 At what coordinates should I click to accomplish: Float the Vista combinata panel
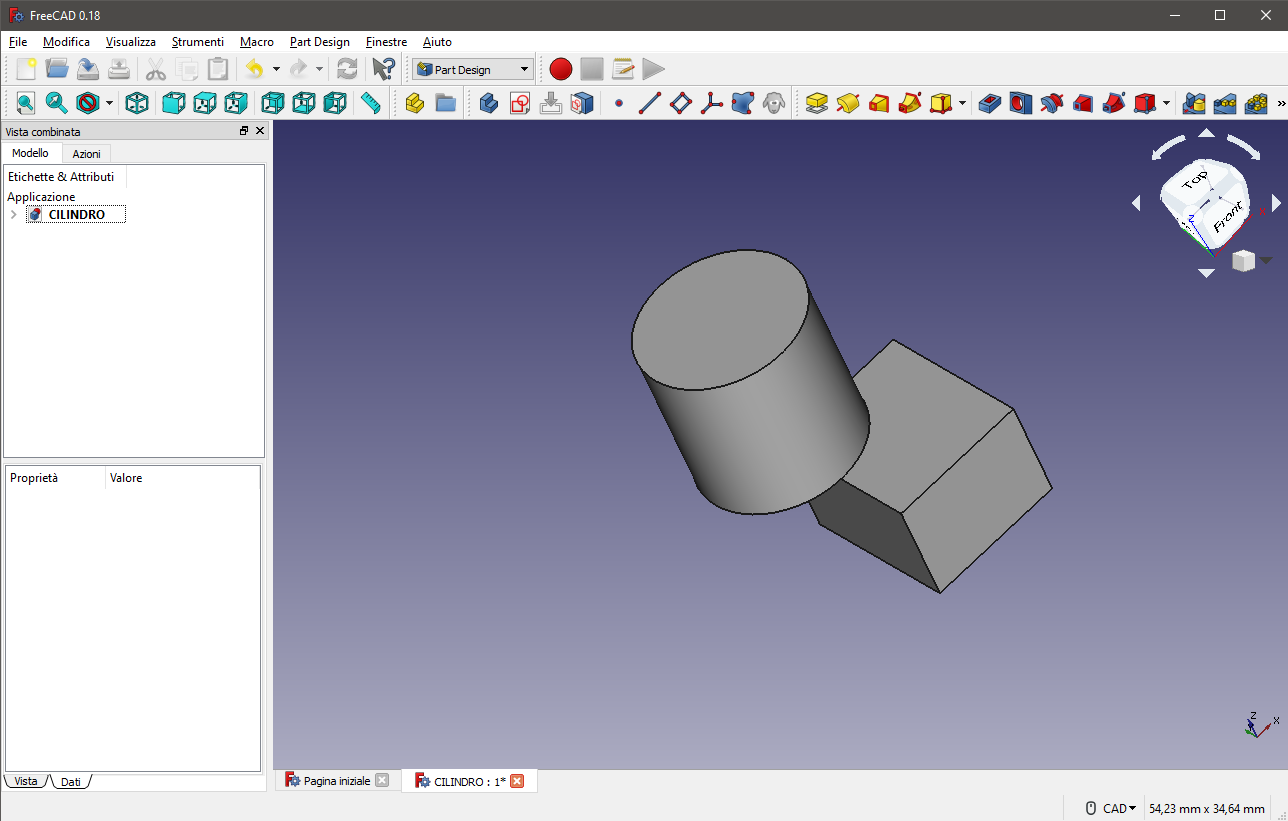pos(244,131)
